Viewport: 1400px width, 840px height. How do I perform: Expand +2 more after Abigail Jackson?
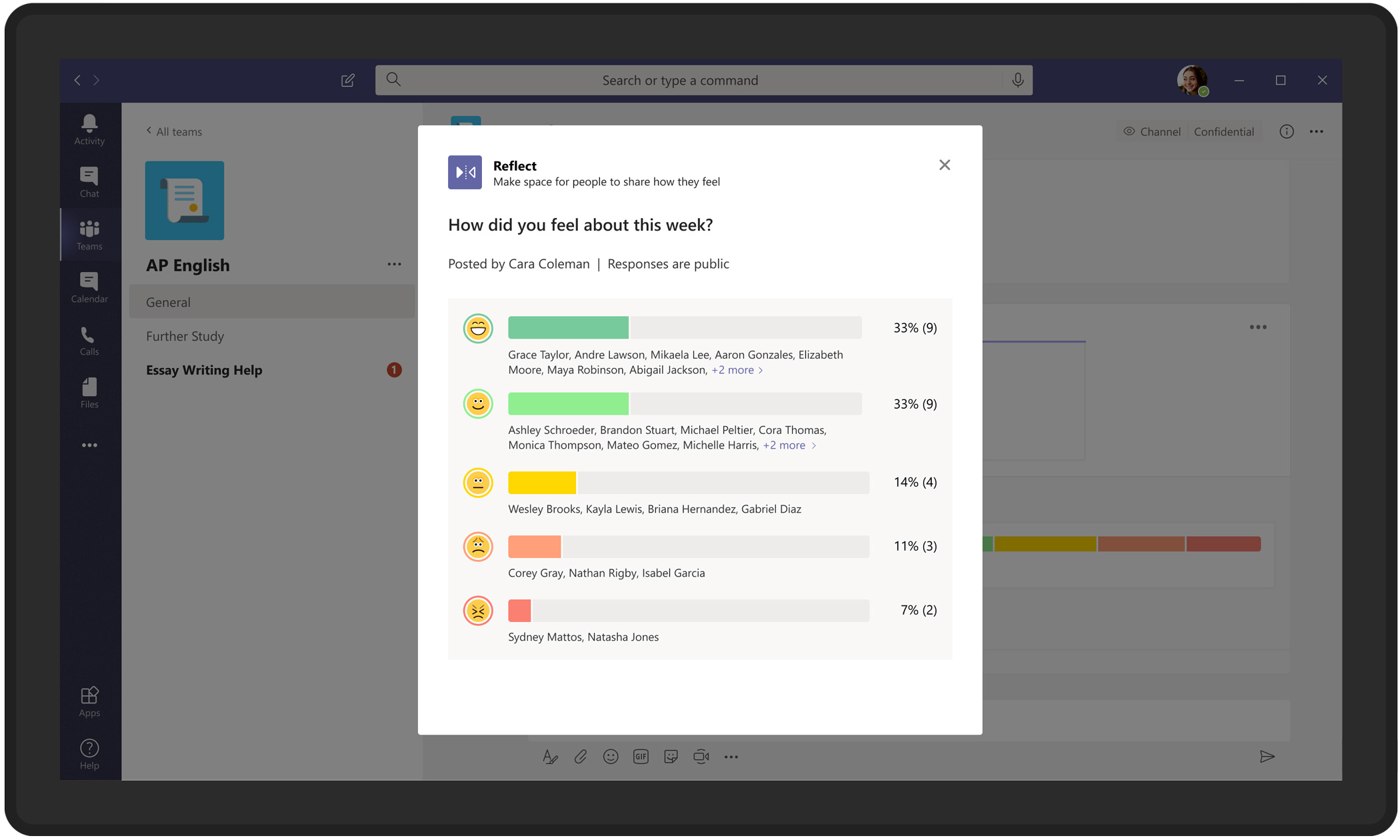[737, 370]
